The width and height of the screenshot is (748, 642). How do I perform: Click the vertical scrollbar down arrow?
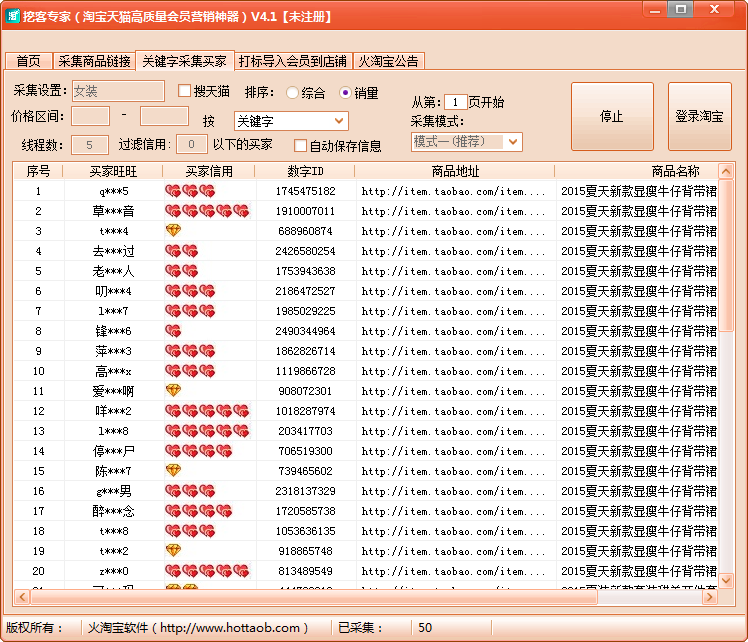click(x=726, y=580)
